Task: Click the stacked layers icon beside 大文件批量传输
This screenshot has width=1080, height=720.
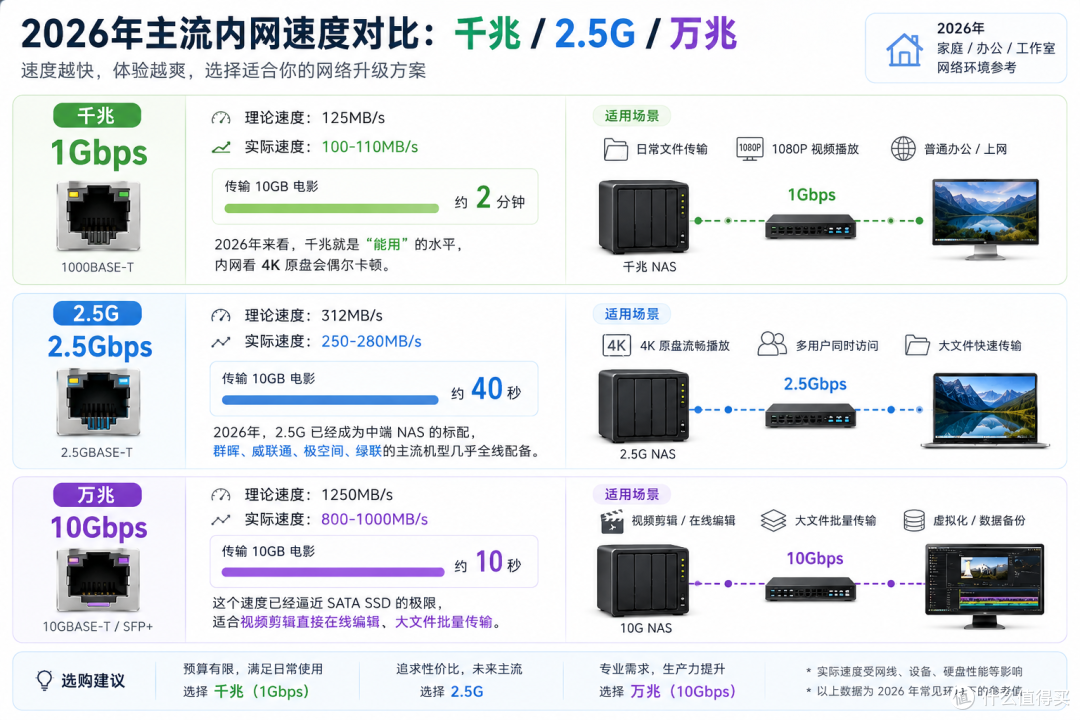Action: (773, 520)
